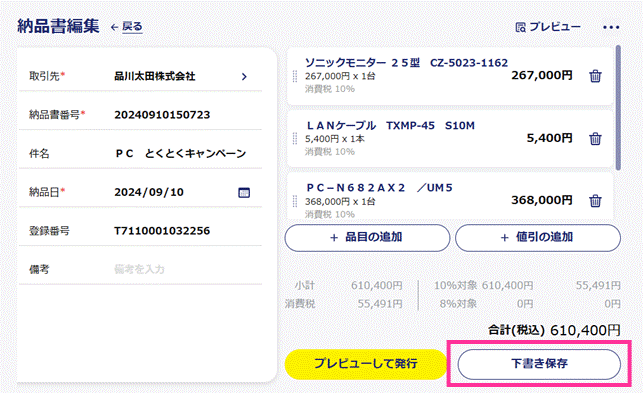The height and width of the screenshot is (393, 643).
Task: Open the LANケーブル TXMP-45 item name
Action: point(390,126)
